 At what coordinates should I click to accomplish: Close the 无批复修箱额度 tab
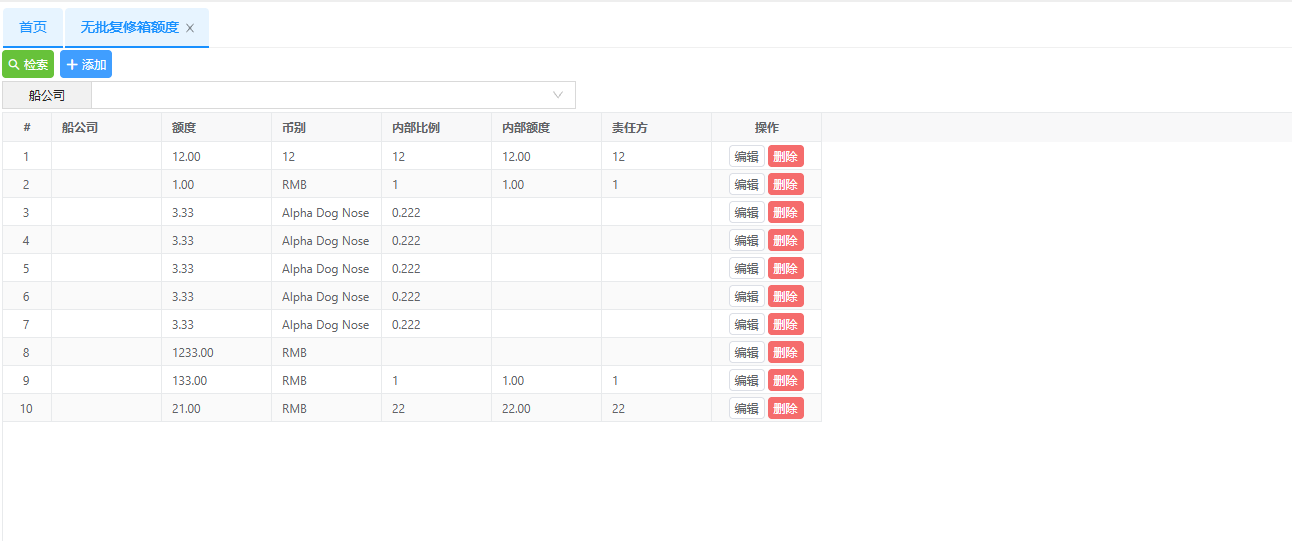tap(190, 28)
